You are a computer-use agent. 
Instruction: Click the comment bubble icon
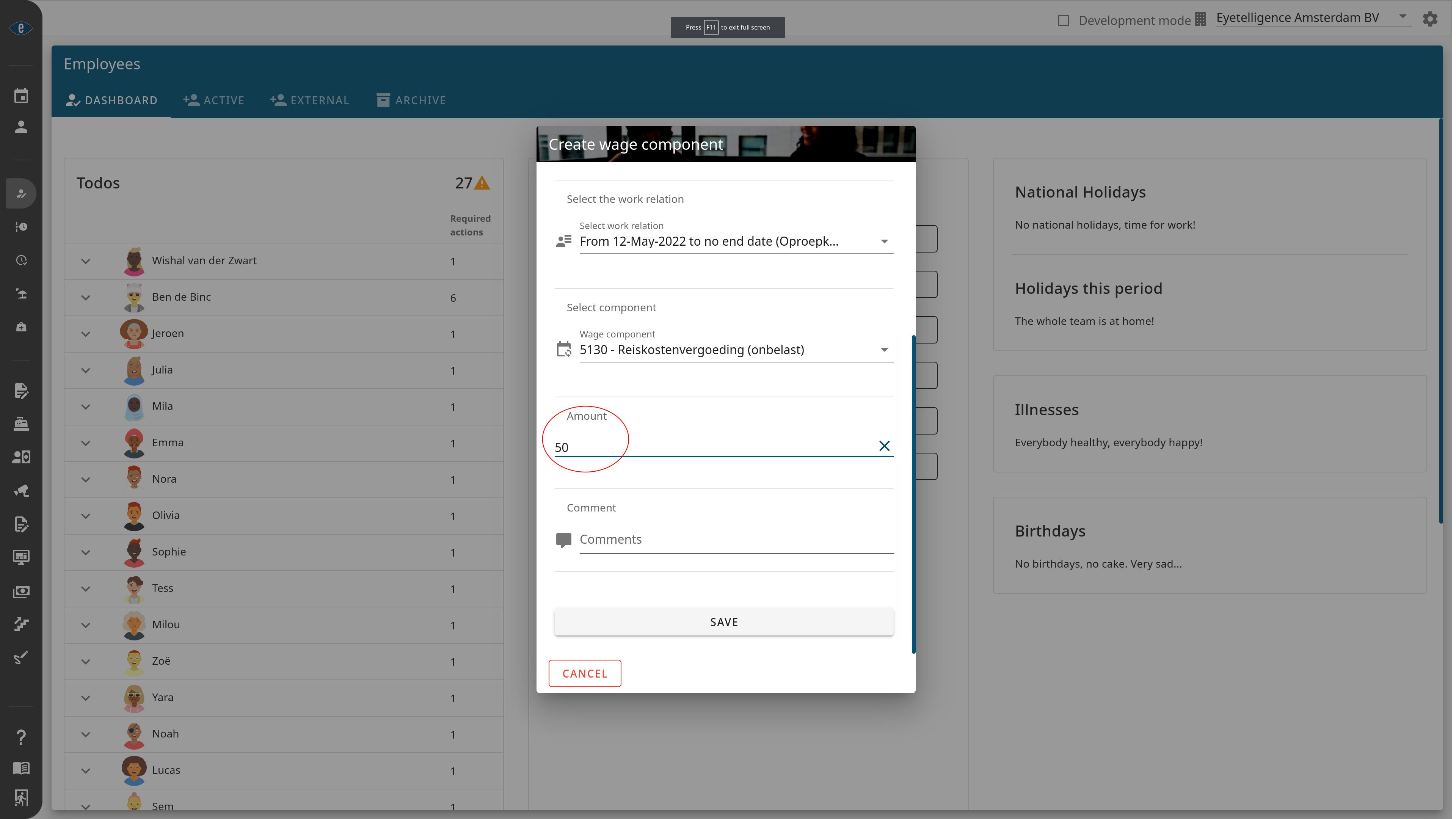tap(563, 540)
